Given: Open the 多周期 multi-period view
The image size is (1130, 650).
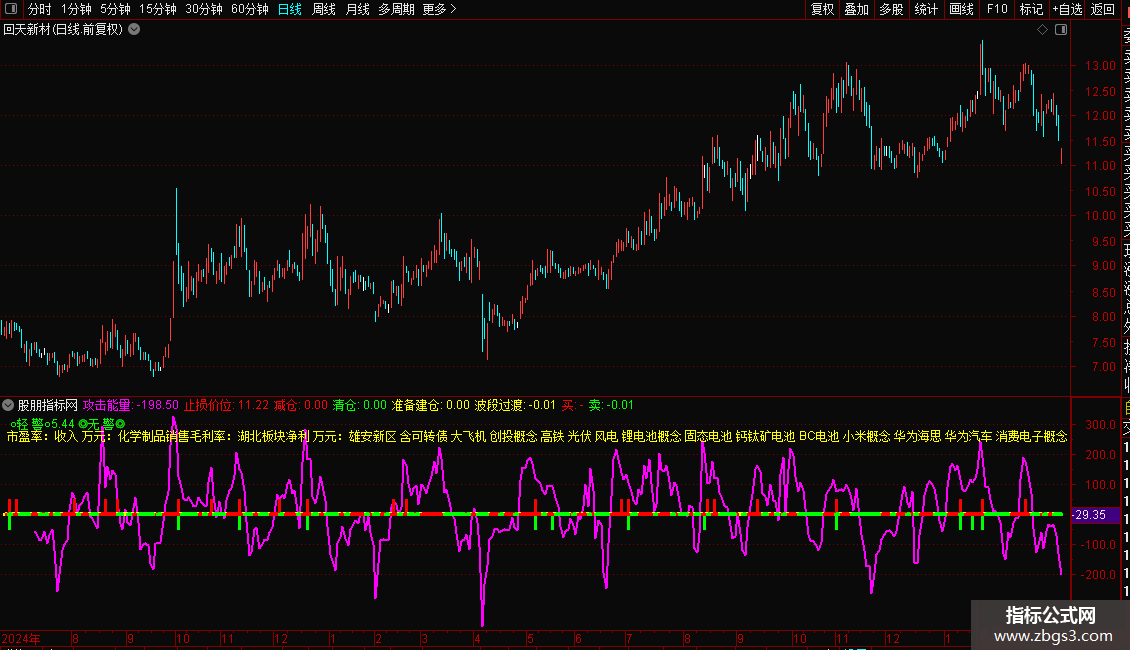Looking at the screenshot, I should pos(397,9).
